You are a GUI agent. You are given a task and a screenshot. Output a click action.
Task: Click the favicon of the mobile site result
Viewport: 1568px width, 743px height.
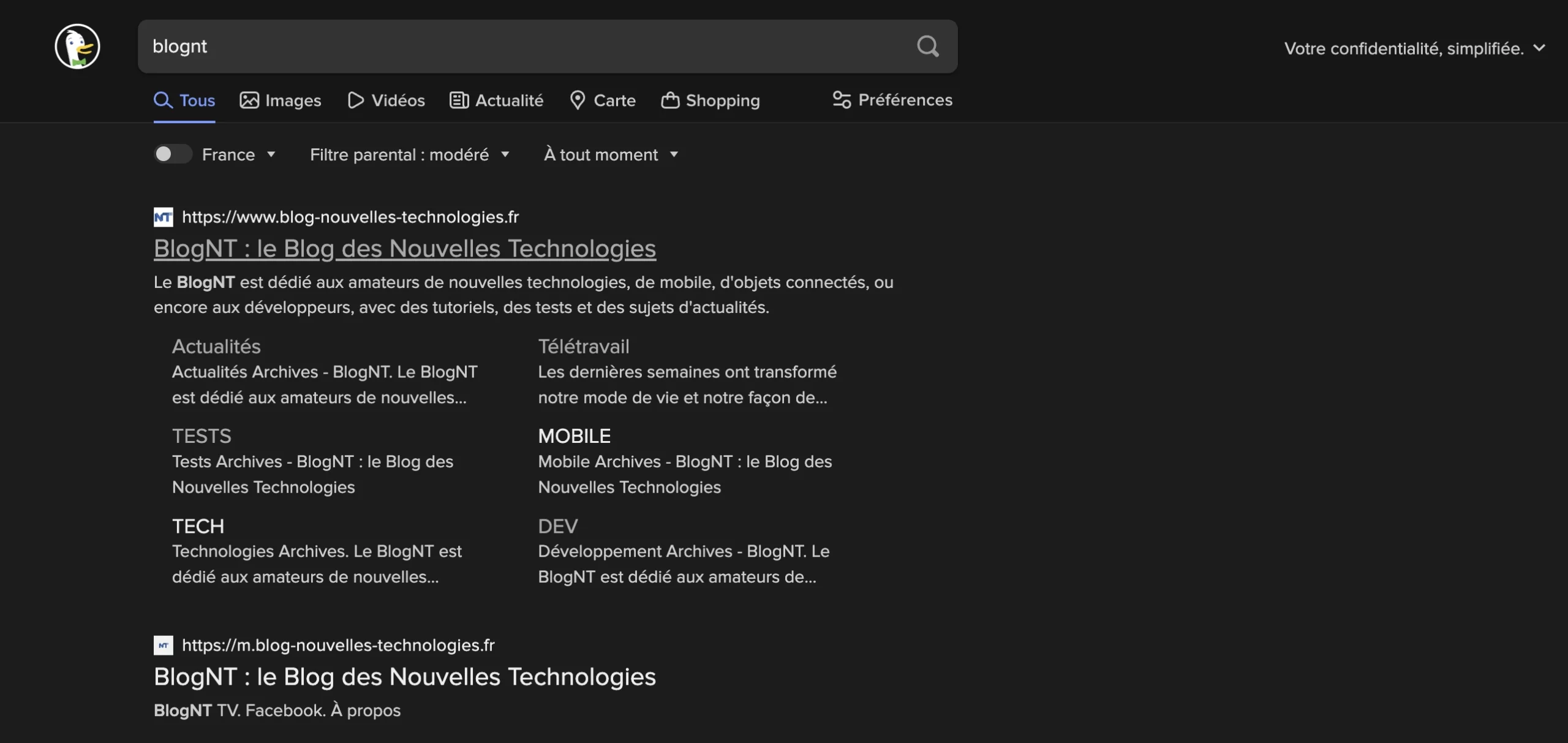click(x=163, y=645)
